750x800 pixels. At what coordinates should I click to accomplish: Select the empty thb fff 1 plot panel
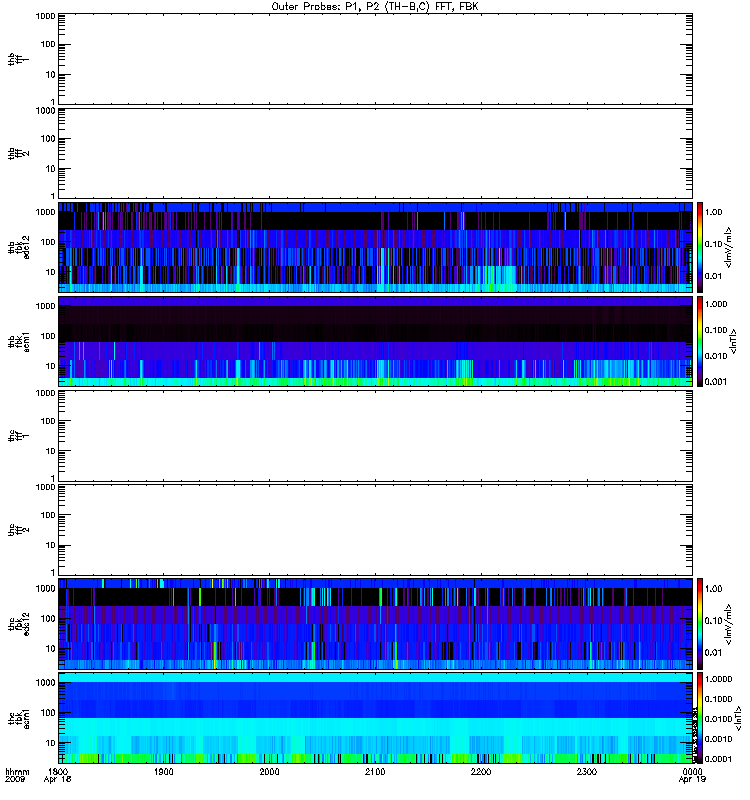pos(375,59)
